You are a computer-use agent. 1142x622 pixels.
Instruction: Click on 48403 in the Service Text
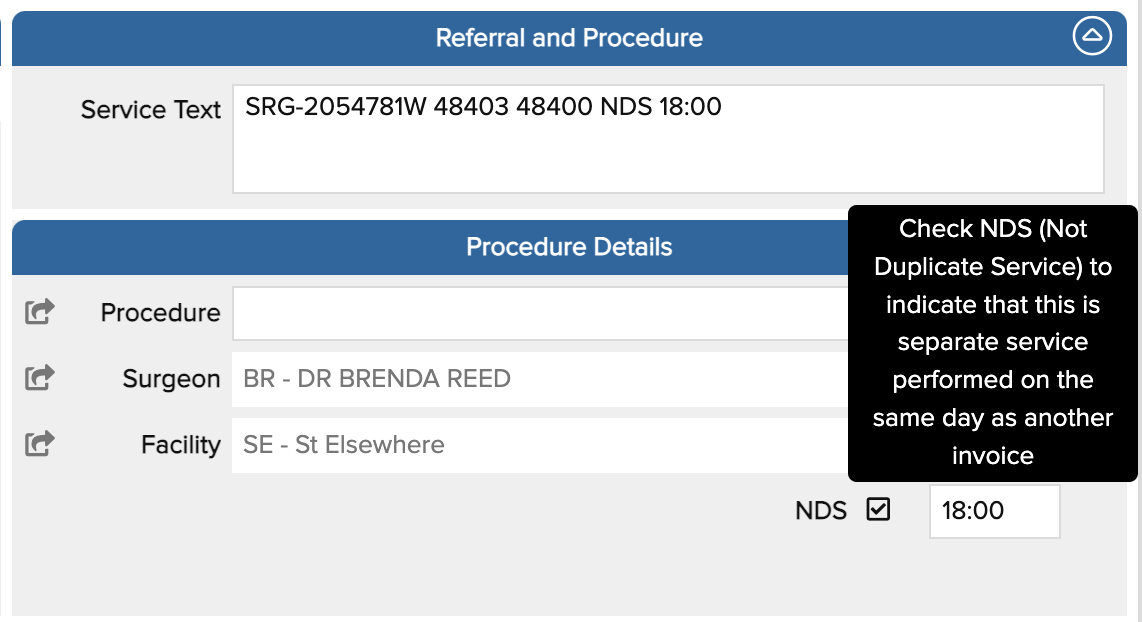(471, 106)
